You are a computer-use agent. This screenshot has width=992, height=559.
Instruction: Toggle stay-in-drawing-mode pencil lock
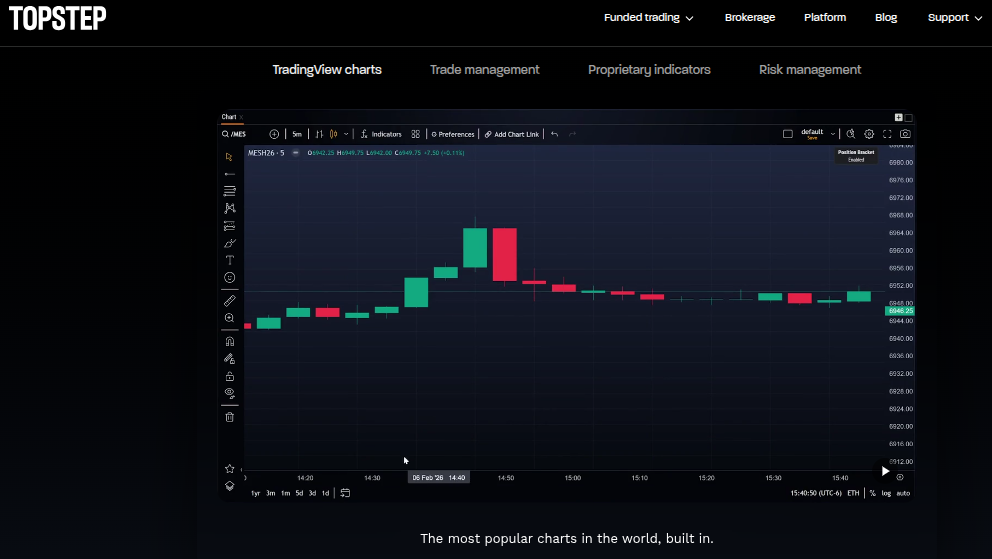230,359
